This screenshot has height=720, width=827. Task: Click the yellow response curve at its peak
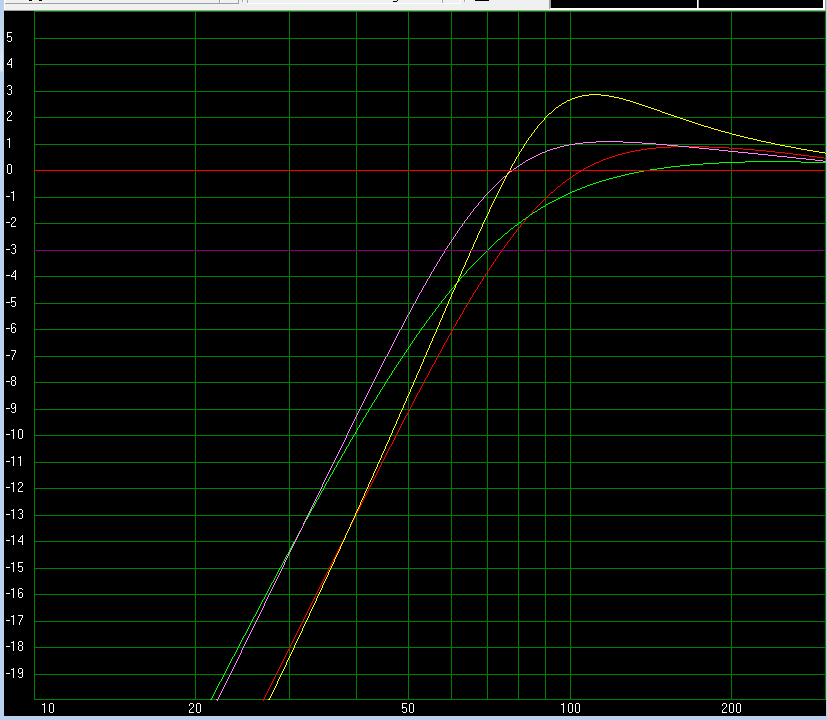click(x=595, y=94)
